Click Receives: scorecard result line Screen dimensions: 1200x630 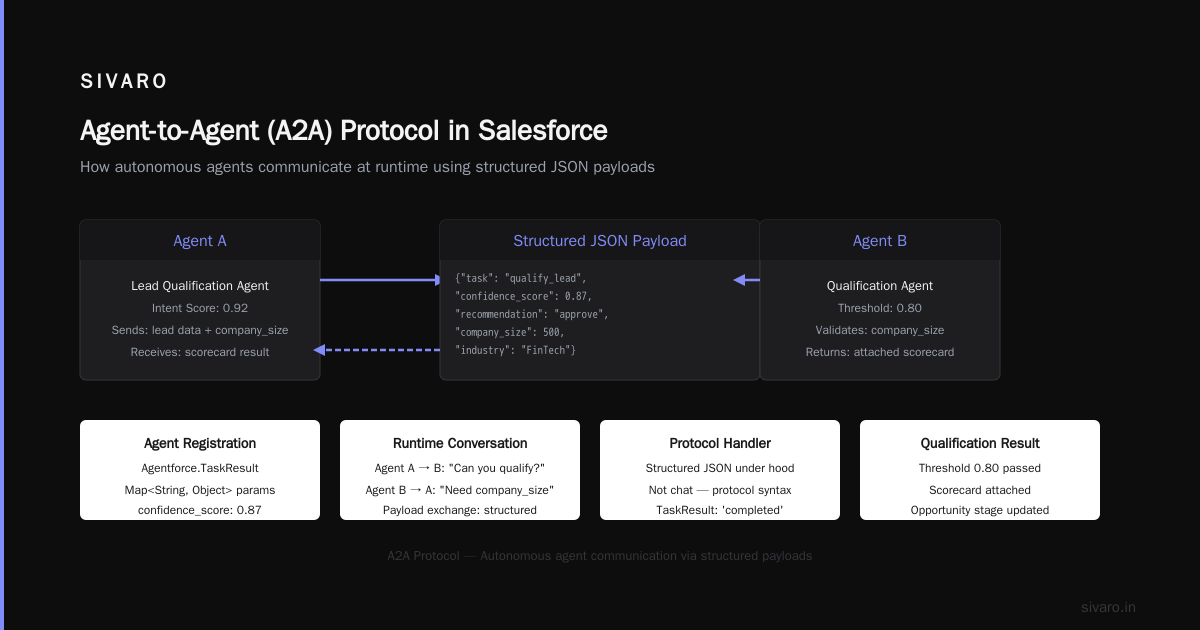pyautogui.click(x=200, y=352)
